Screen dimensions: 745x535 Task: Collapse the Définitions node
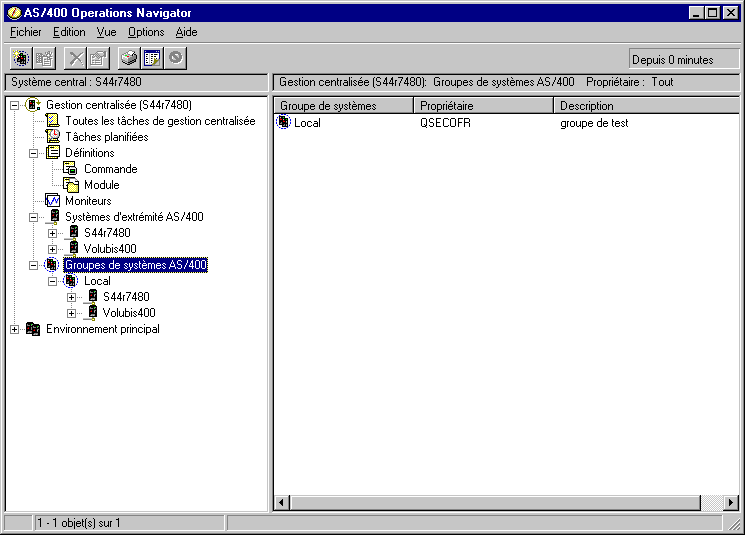click(x=33, y=153)
